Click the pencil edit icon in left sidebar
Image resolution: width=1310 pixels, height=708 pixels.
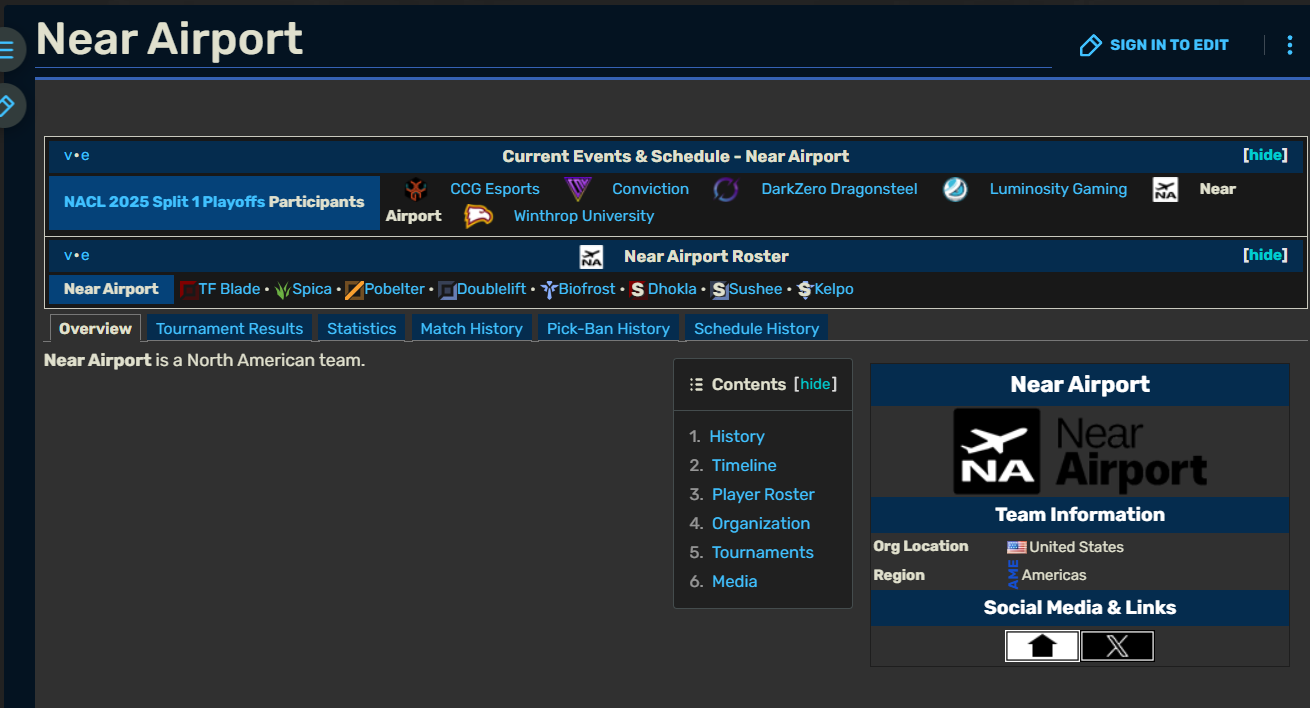click(x=8, y=104)
